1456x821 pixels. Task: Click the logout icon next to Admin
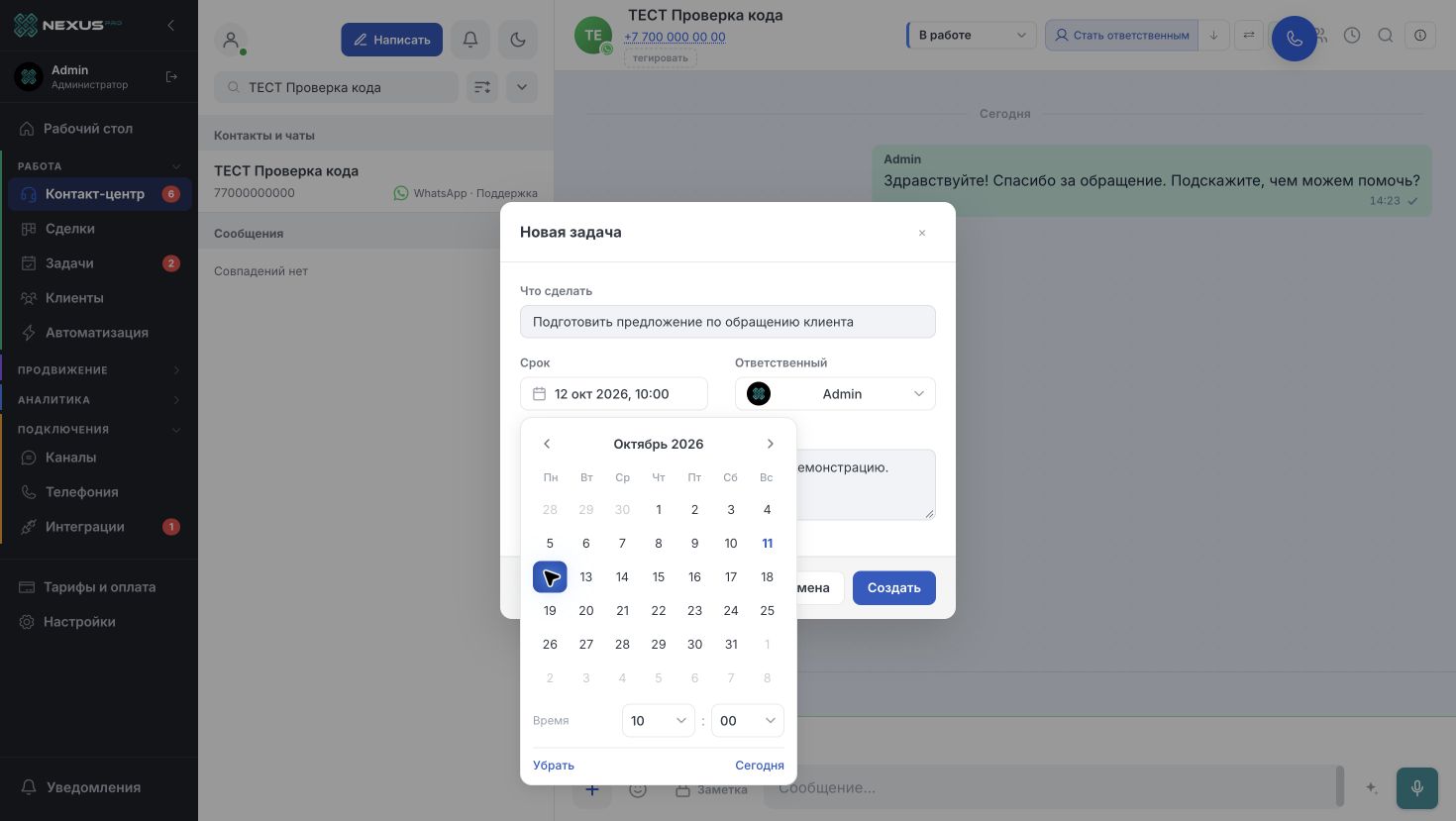pos(171,76)
